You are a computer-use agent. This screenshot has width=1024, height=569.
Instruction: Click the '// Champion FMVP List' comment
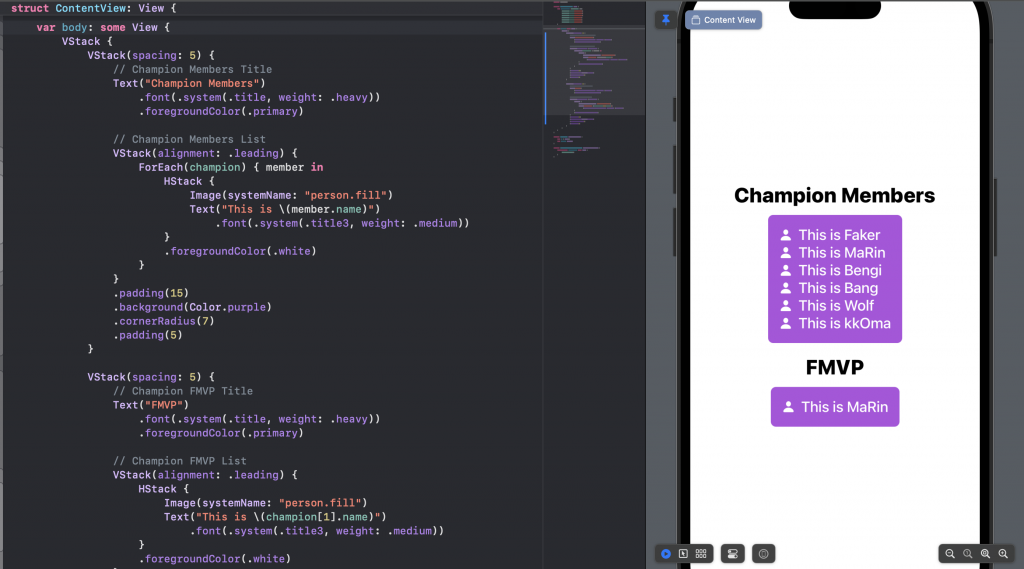tap(180, 461)
